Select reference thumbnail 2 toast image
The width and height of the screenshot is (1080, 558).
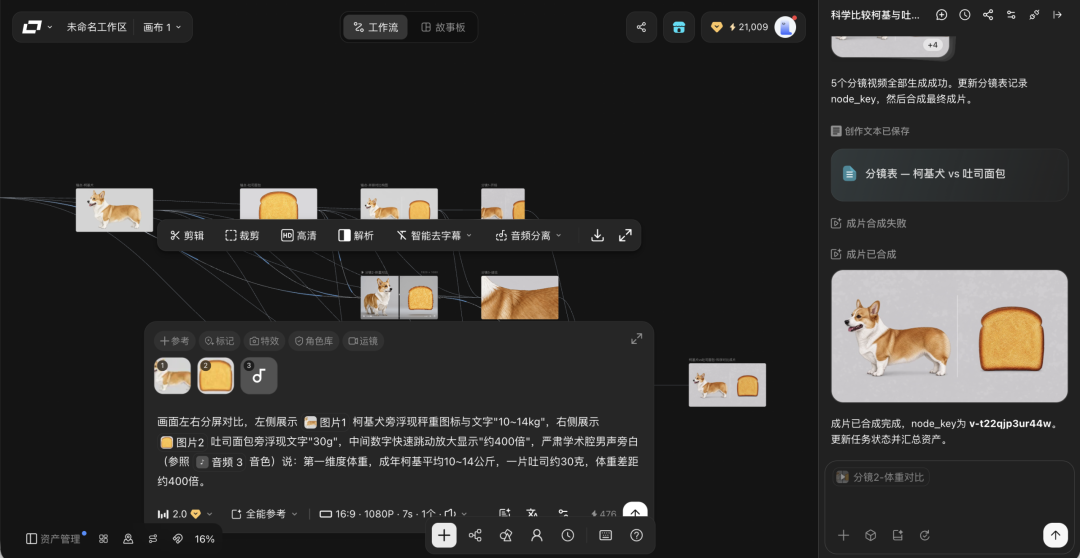(x=216, y=375)
